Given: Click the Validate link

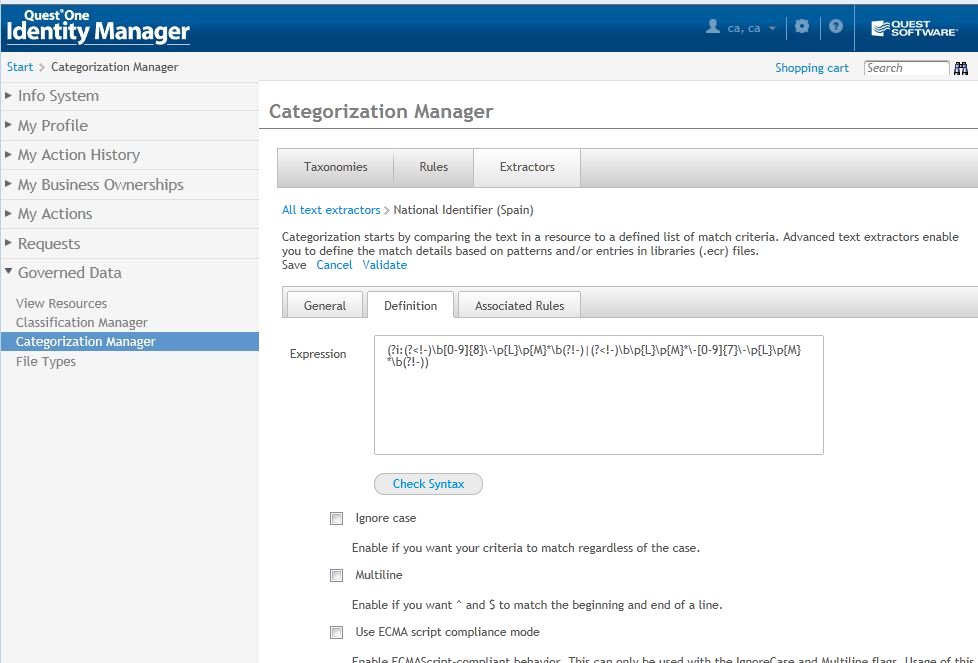Looking at the screenshot, I should click(384, 265).
